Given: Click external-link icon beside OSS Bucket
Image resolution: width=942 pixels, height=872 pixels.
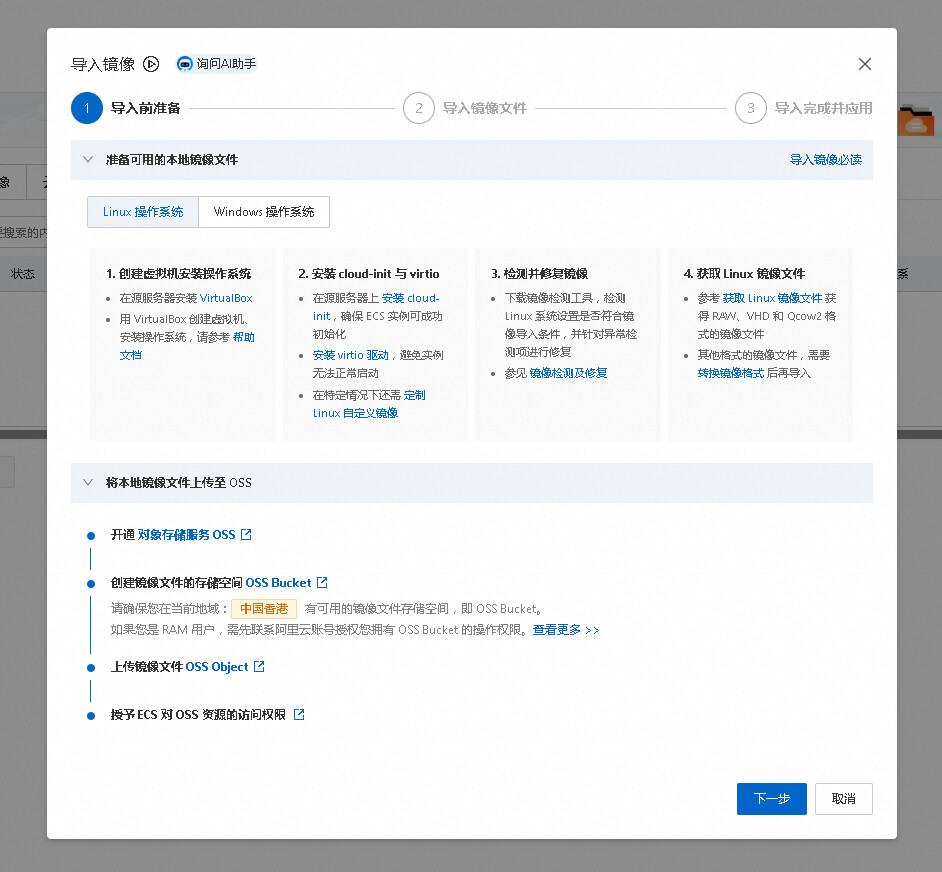Looking at the screenshot, I should tap(322, 582).
